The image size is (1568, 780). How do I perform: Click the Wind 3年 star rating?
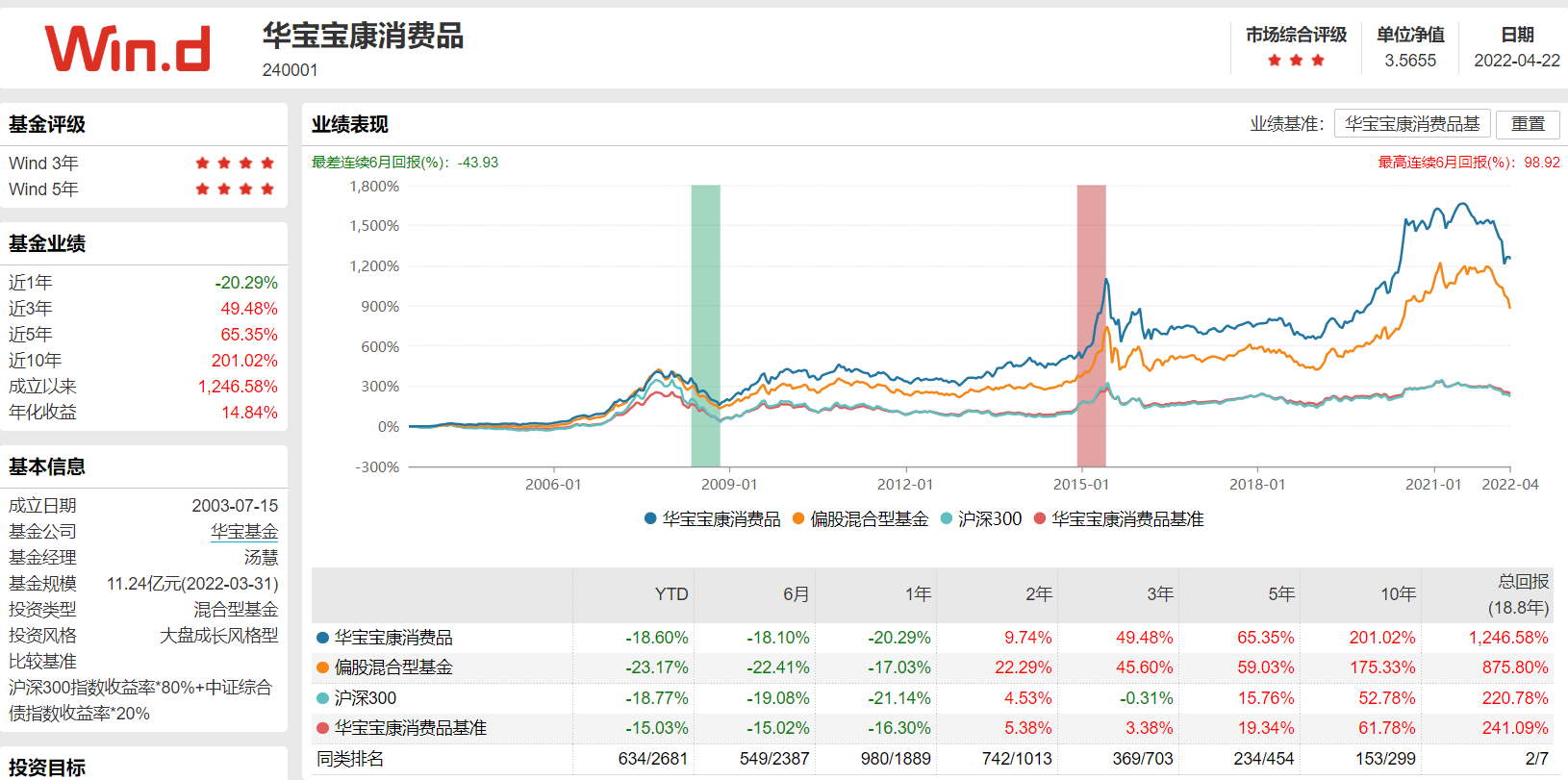click(x=235, y=164)
